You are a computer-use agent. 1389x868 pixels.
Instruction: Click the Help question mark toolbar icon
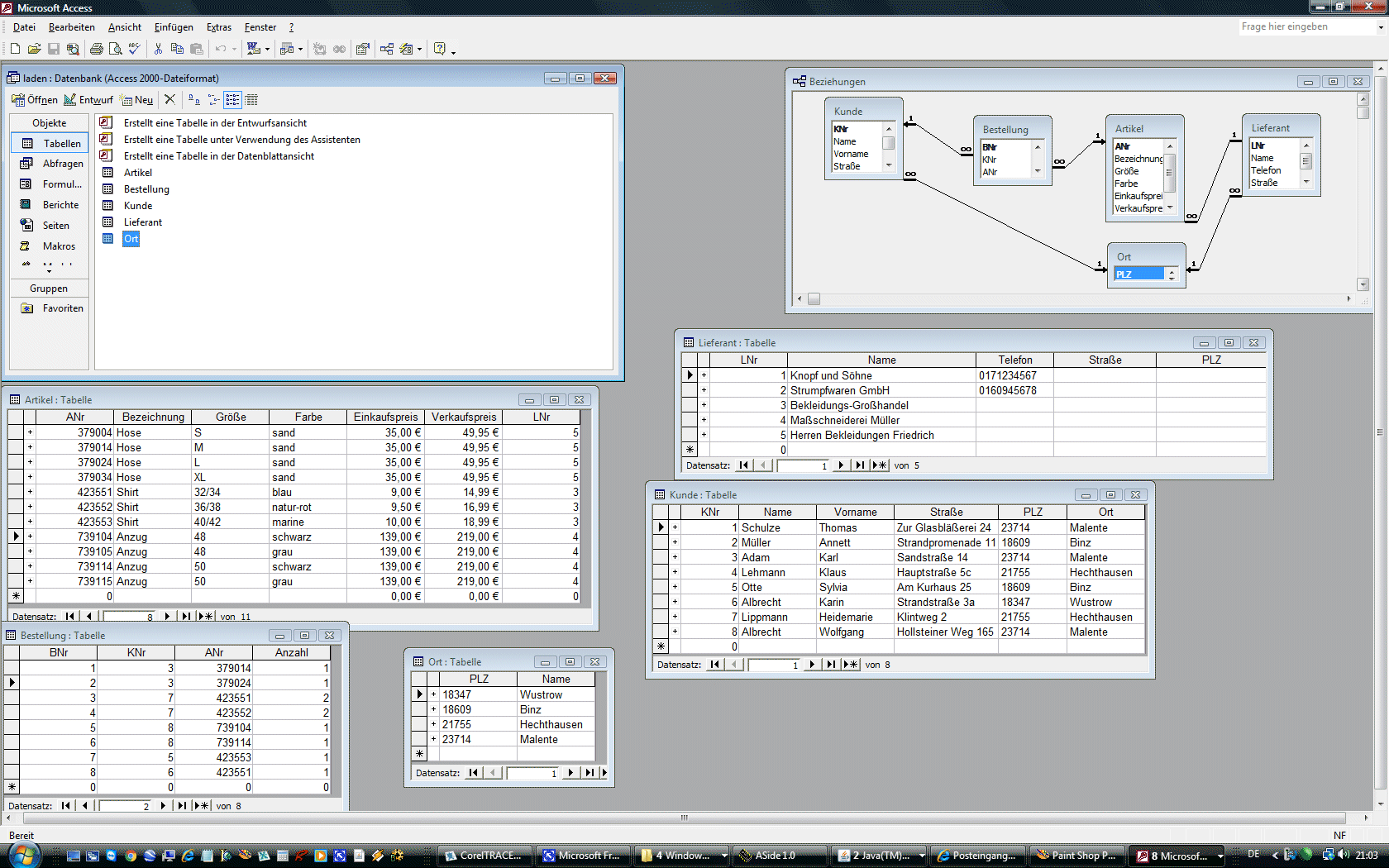click(x=440, y=49)
